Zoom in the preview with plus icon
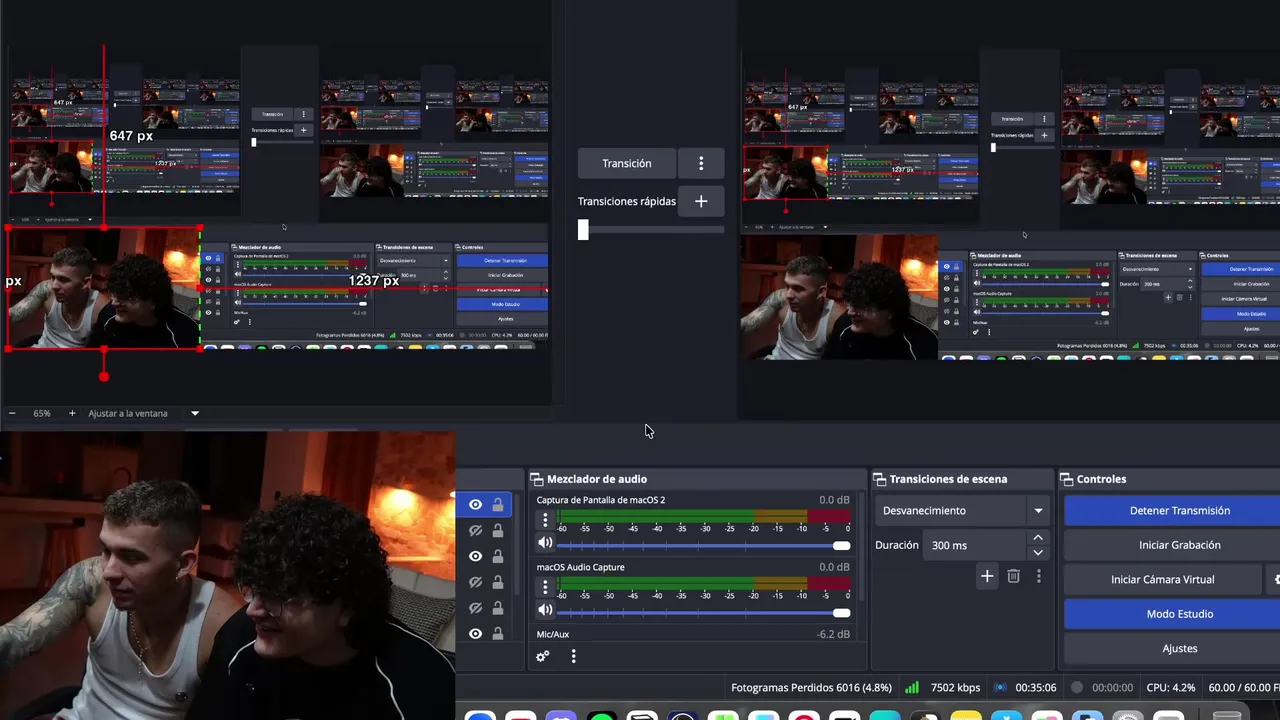This screenshot has width=1280, height=720. coord(72,413)
